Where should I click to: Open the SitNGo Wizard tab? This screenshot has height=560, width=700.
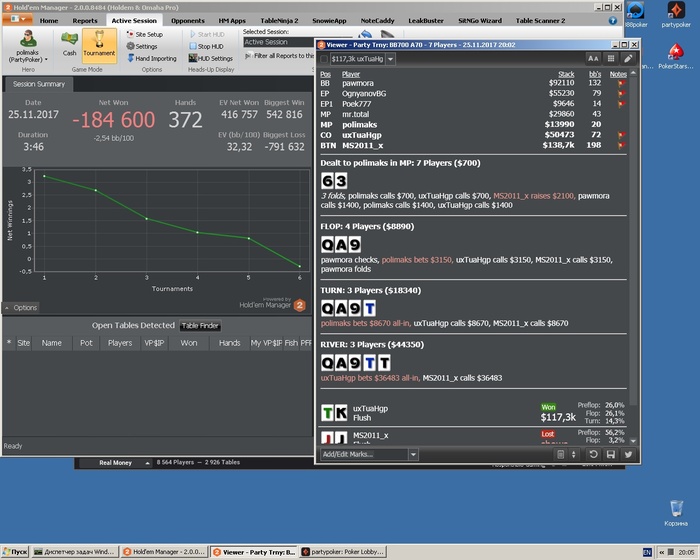pyautogui.click(x=480, y=21)
